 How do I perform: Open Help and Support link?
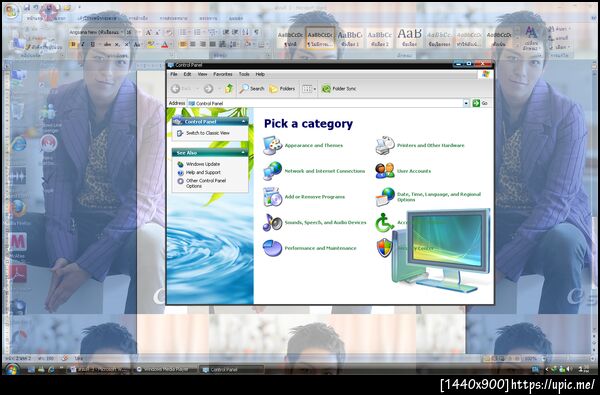tap(203, 173)
